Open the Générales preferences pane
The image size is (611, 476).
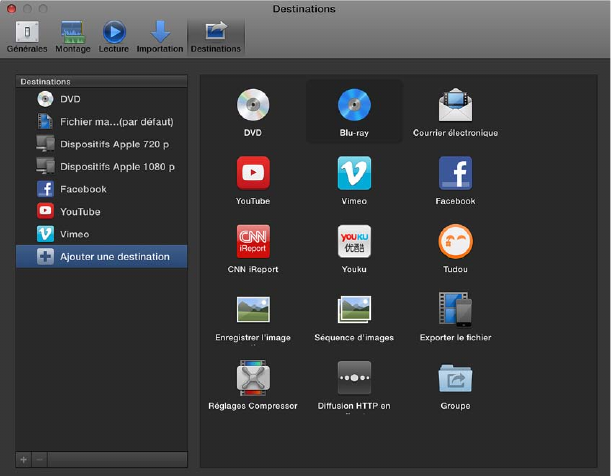point(27,37)
